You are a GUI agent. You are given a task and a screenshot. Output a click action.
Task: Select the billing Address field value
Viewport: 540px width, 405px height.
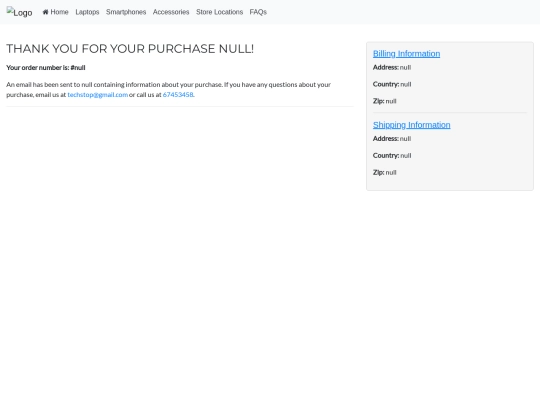coord(405,68)
